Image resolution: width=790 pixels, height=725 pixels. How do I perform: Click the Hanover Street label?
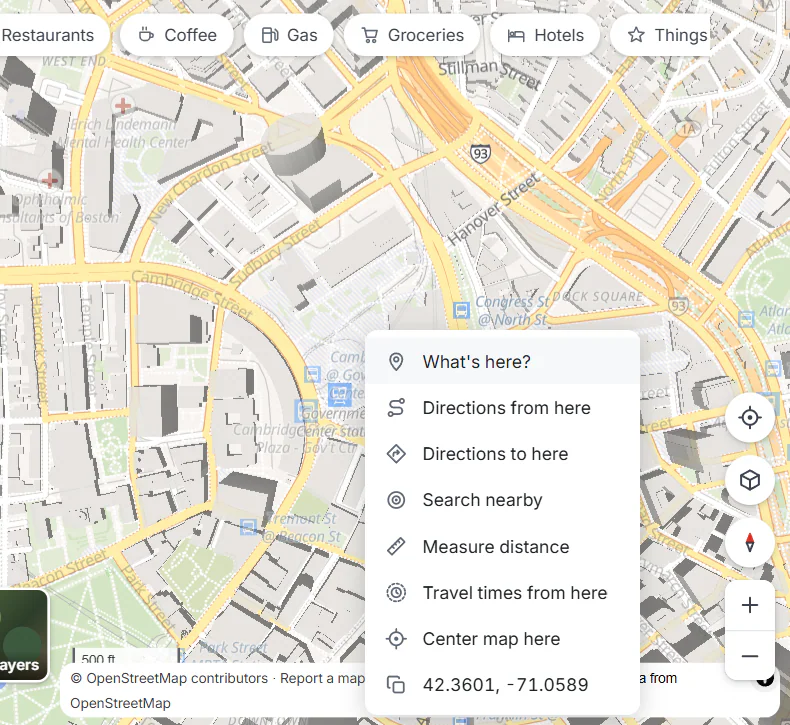pos(494,209)
